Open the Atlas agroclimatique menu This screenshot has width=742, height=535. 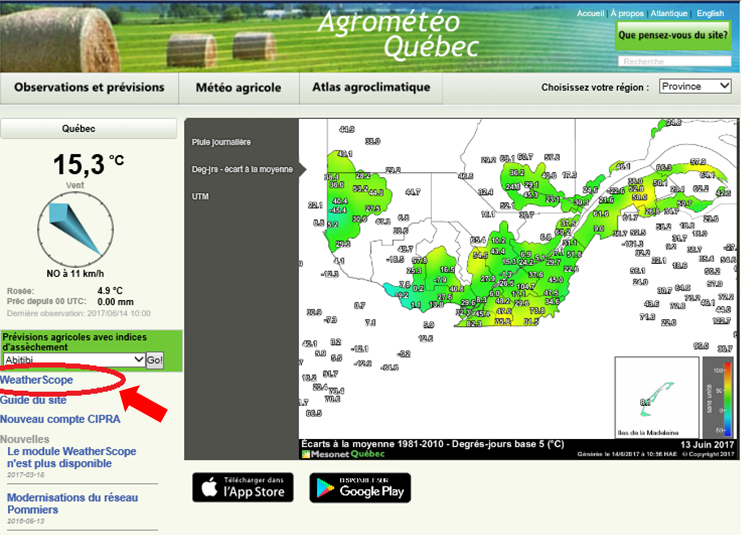pos(371,88)
